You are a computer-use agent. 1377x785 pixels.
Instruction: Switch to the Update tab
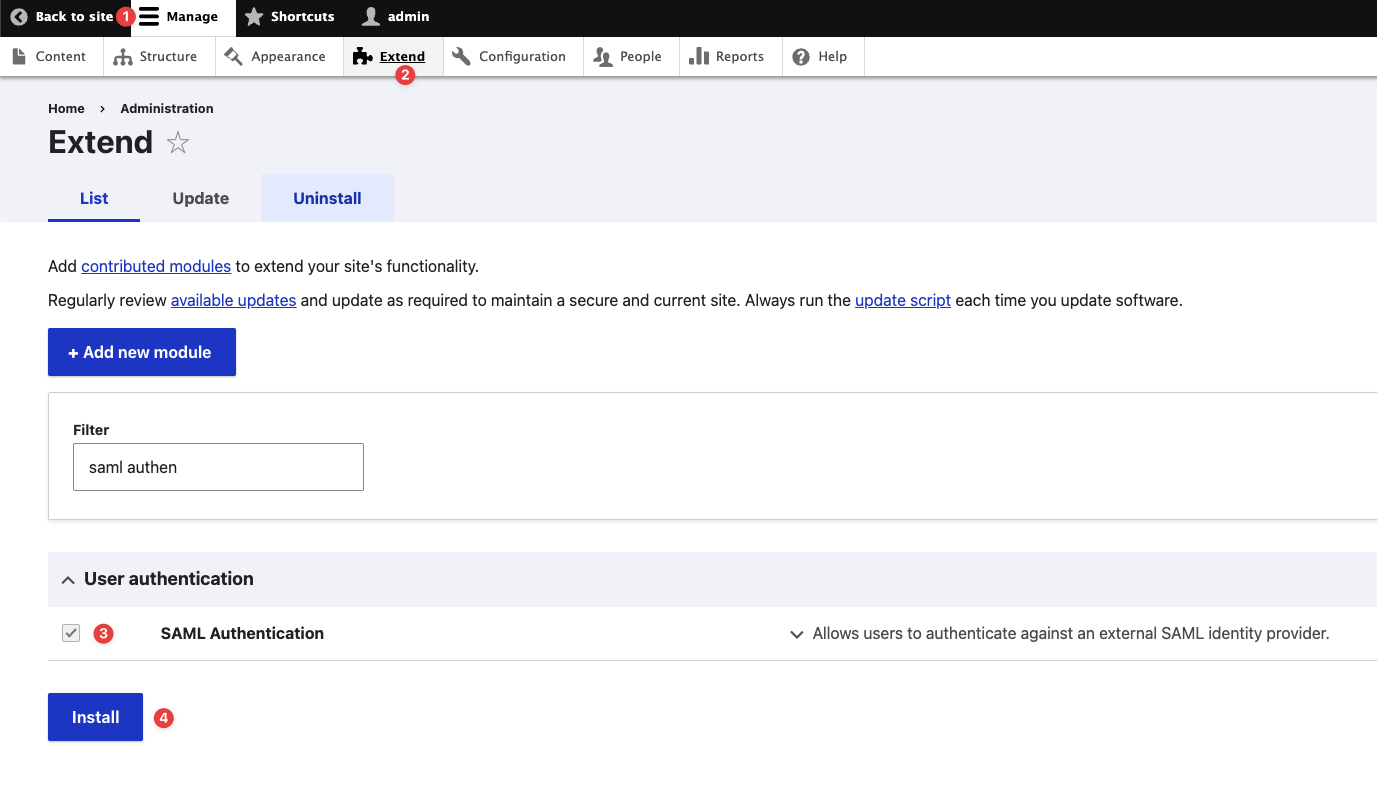coord(199,198)
